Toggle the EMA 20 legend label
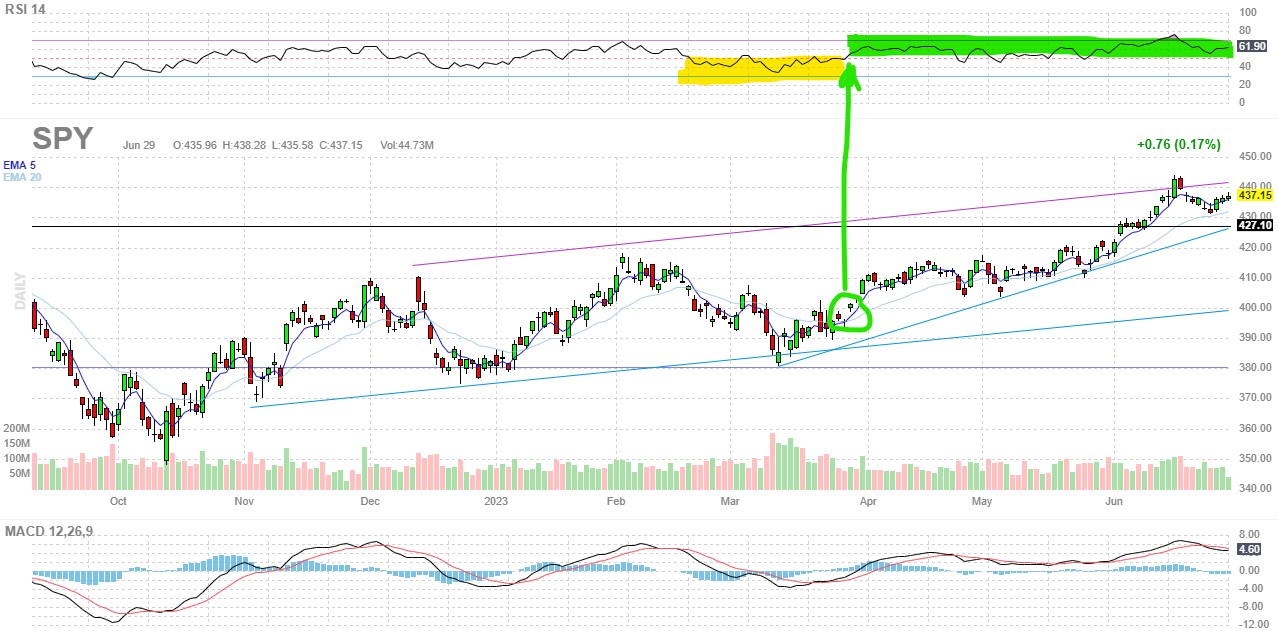The image size is (1278, 634). coord(21,177)
